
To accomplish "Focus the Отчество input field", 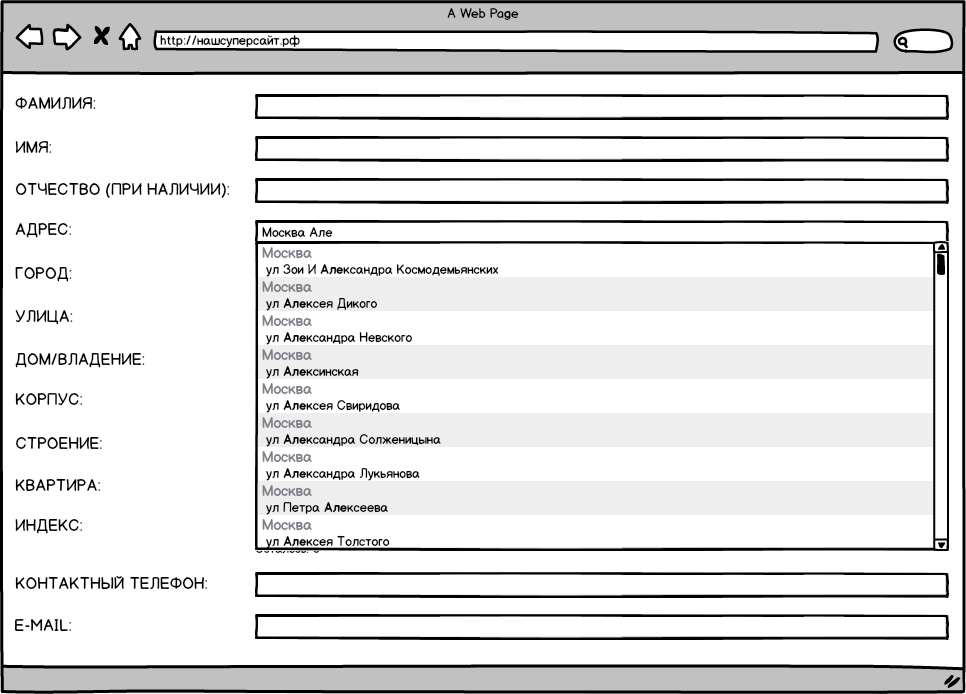I will tap(601, 190).
